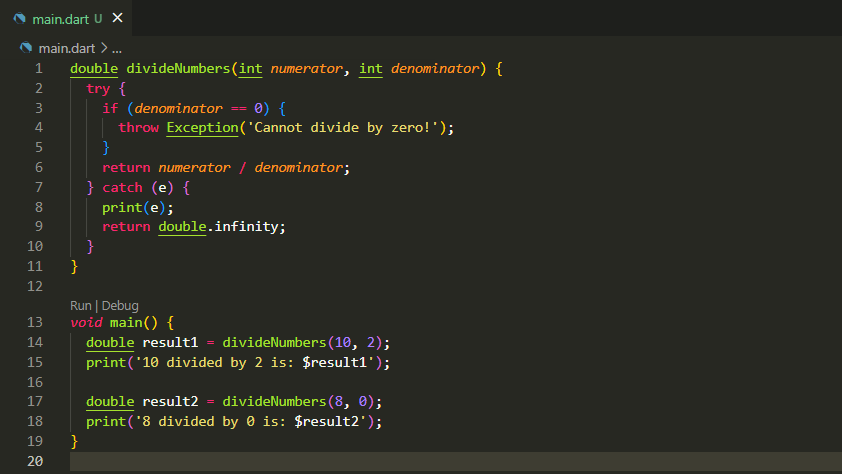Click the Dart file icon in the tab
Image resolution: width=842 pixels, height=474 pixels.
pos(20,19)
